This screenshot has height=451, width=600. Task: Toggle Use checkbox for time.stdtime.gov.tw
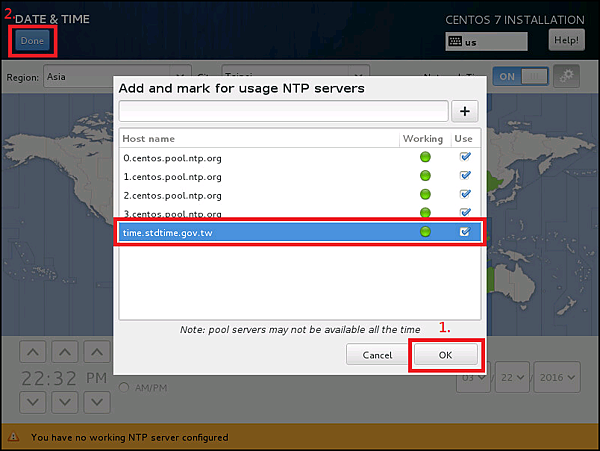pos(465,231)
